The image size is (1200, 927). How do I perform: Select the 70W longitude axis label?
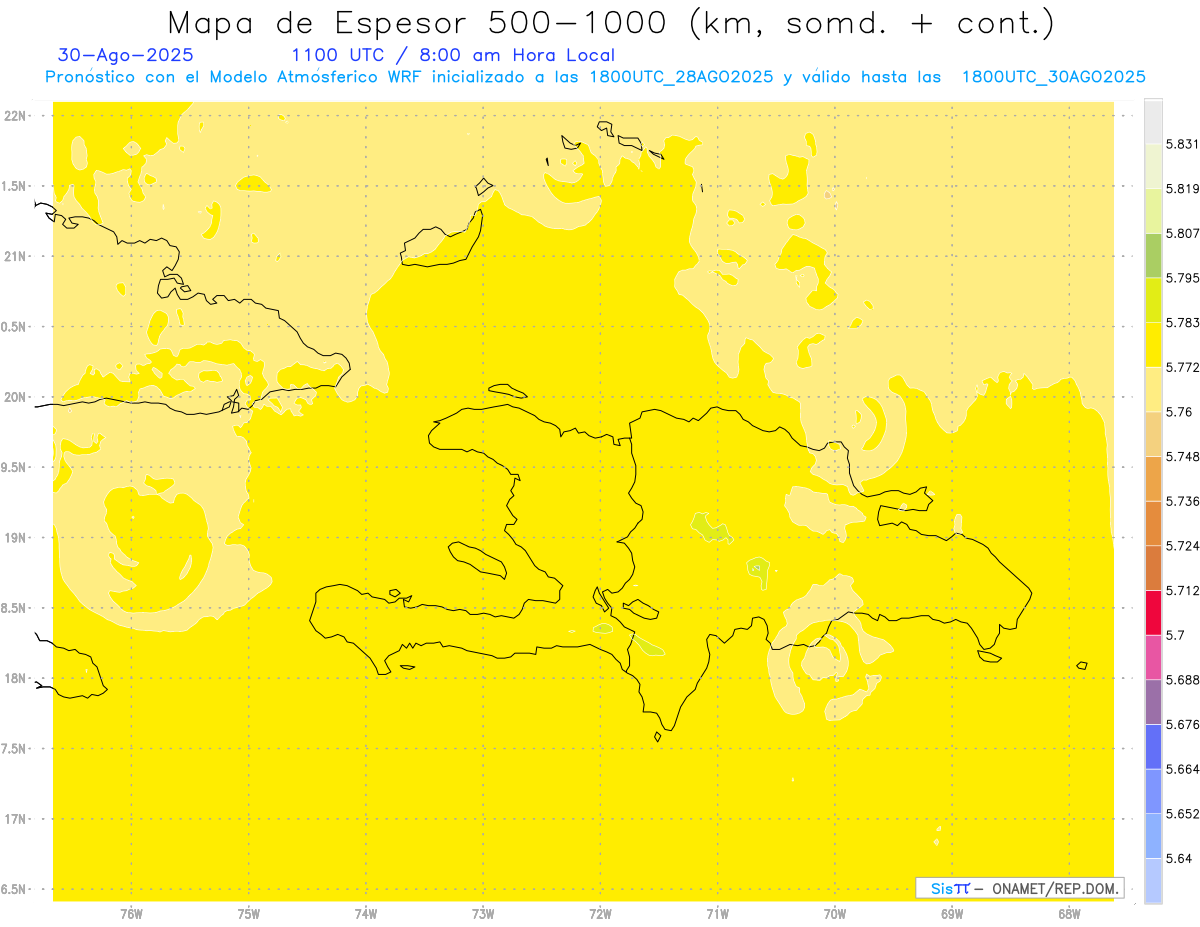(835, 914)
